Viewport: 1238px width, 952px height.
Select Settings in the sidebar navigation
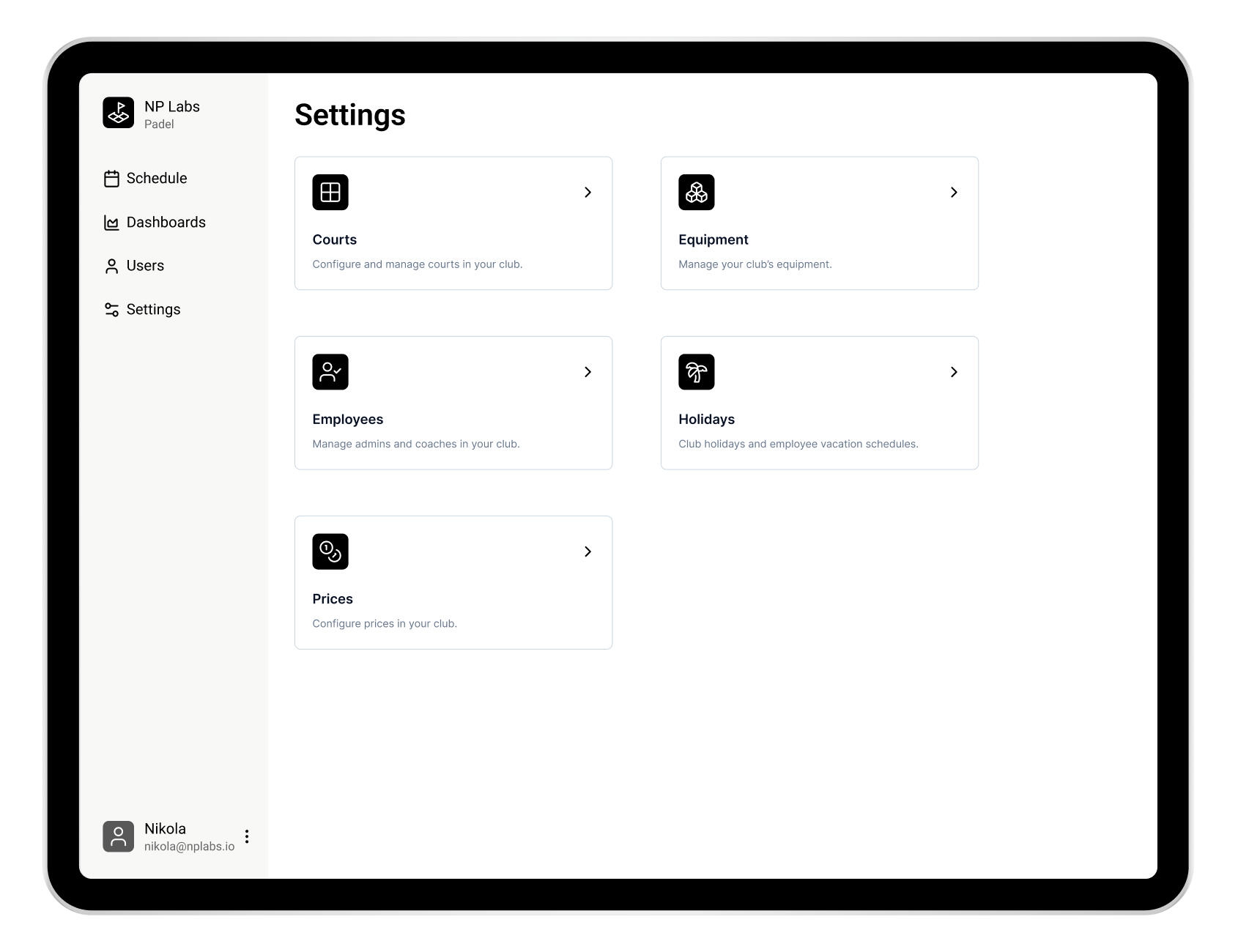[153, 310]
